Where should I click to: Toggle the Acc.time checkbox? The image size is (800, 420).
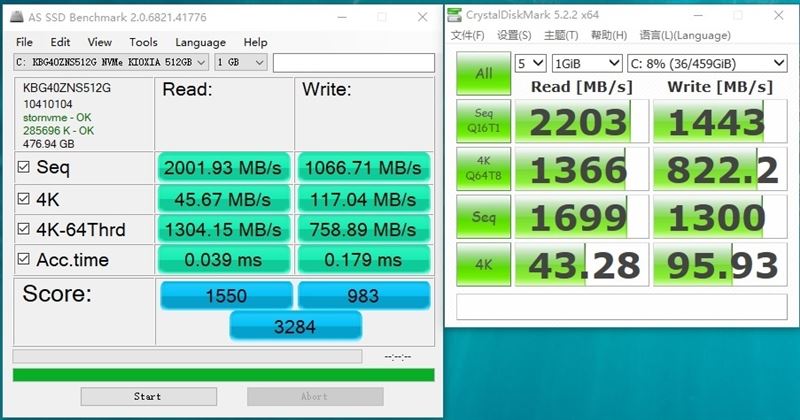tap(23, 259)
